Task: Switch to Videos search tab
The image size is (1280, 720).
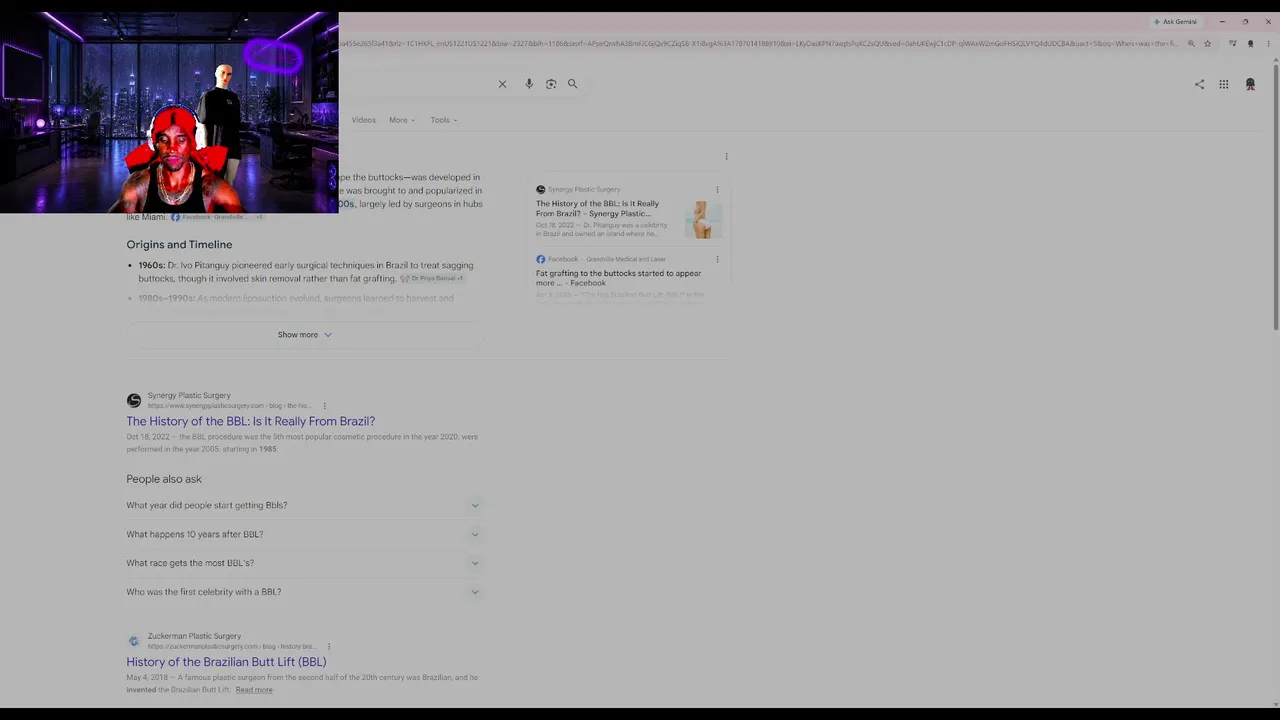Action: click(363, 120)
